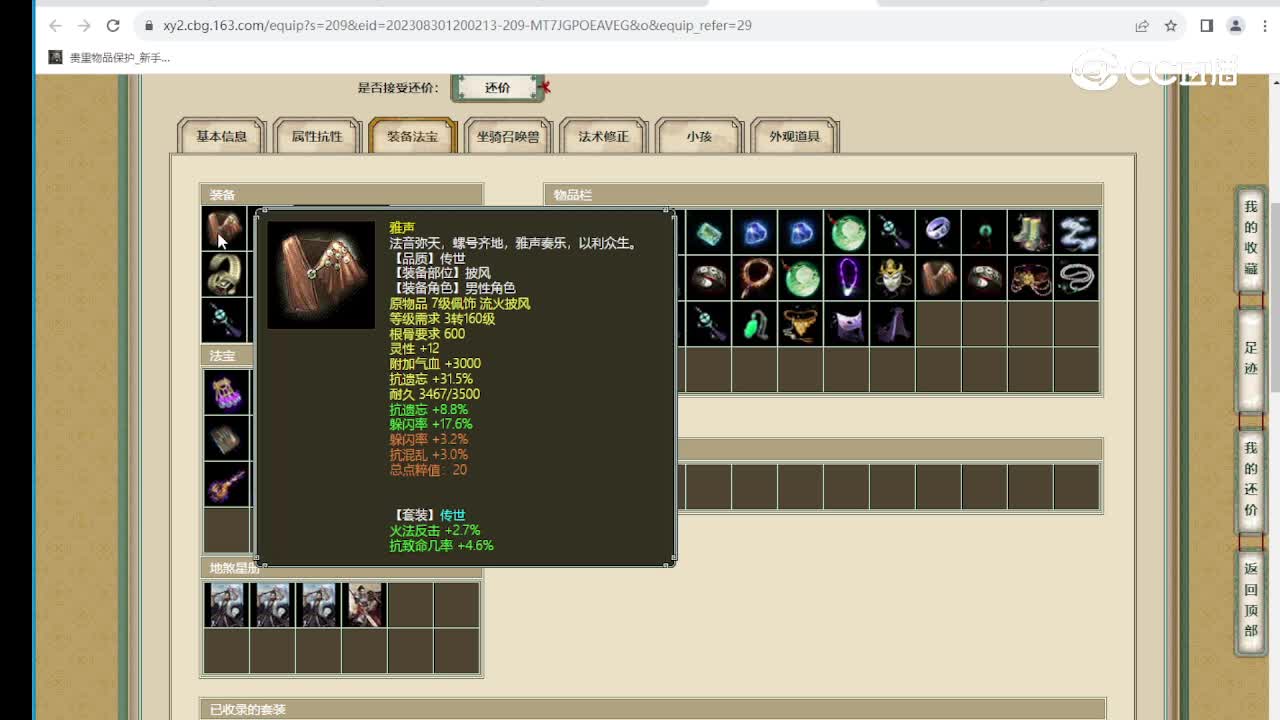1280x720 pixels.
Task: Open the brown cloak in the inventory grid
Action: coord(939,278)
